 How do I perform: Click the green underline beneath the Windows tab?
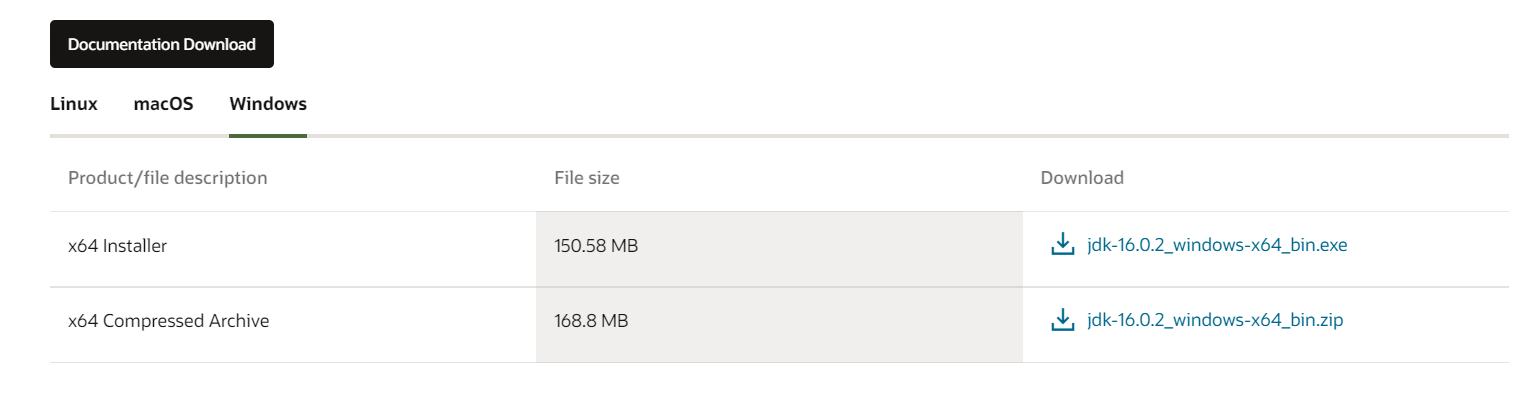tap(267, 134)
